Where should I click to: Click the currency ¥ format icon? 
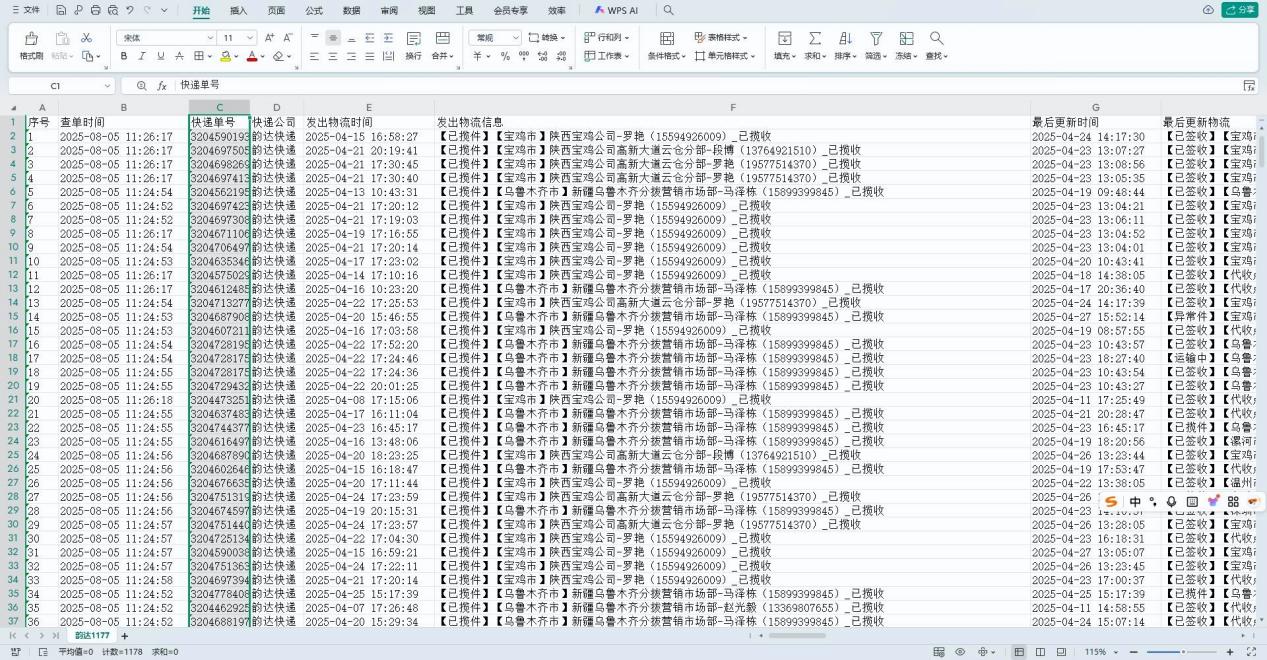[477, 56]
